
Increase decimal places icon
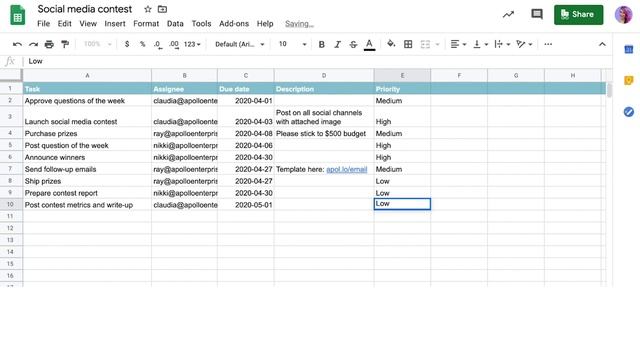174,44
